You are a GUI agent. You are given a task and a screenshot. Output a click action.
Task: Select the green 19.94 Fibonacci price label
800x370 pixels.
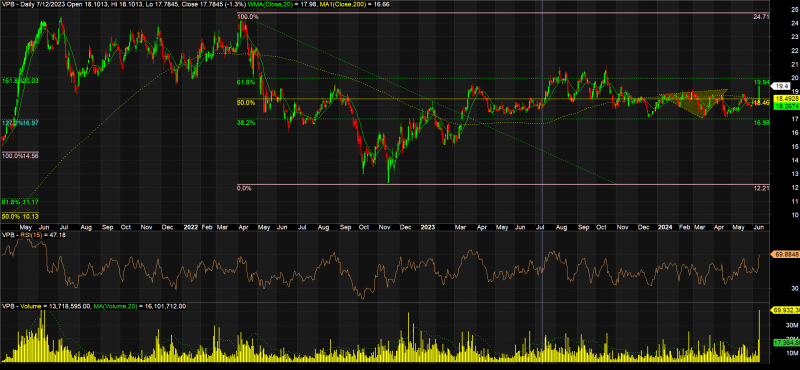pyautogui.click(x=761, y=82)
